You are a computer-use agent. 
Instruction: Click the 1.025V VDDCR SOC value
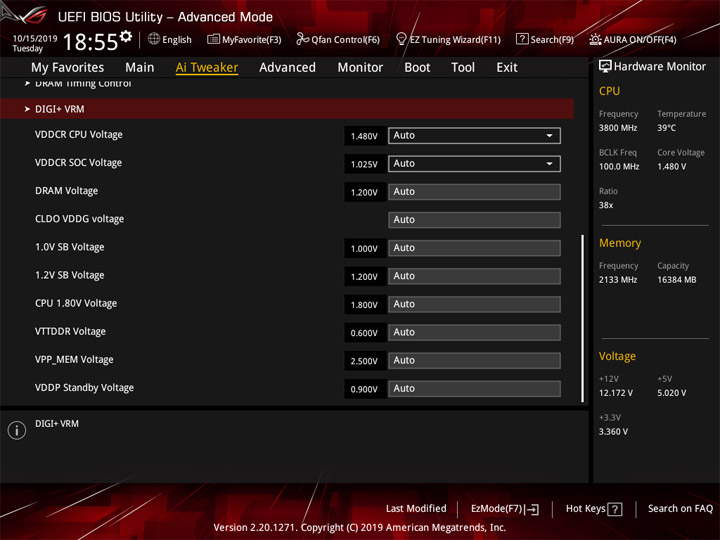point(365,164)
